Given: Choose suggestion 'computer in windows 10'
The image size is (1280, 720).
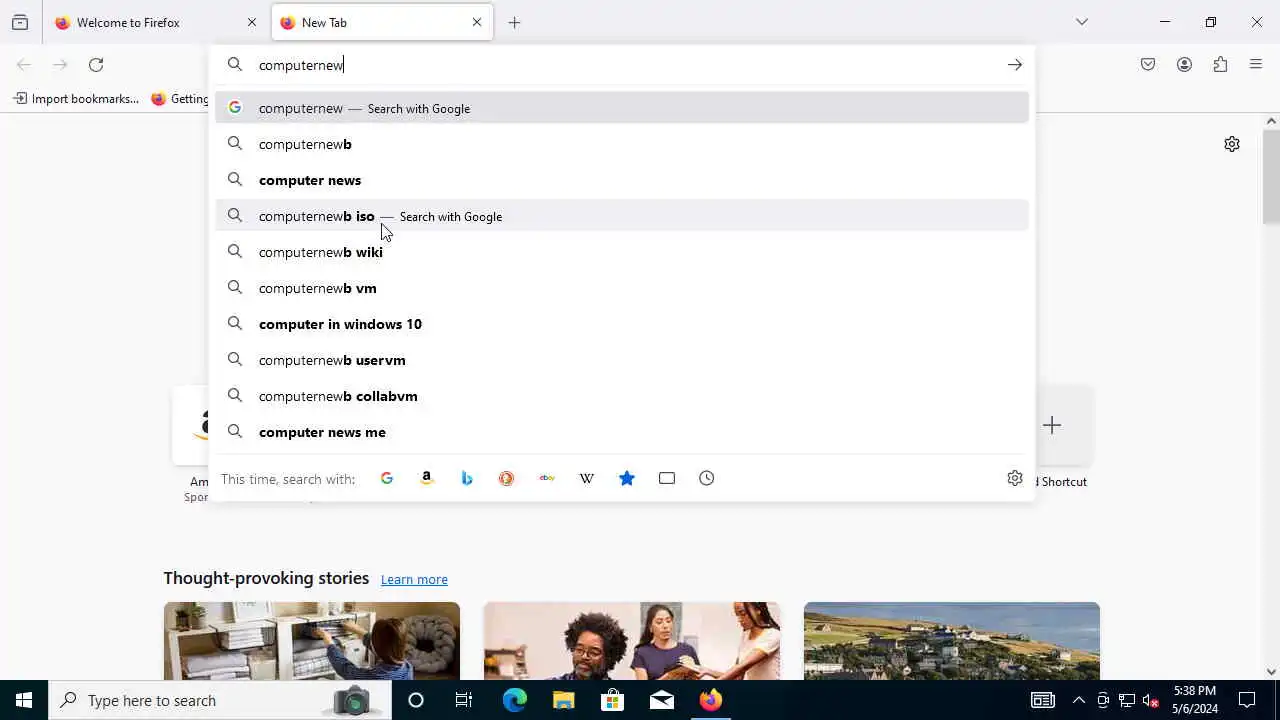Looking at the screenshot, I should [622, 324].
